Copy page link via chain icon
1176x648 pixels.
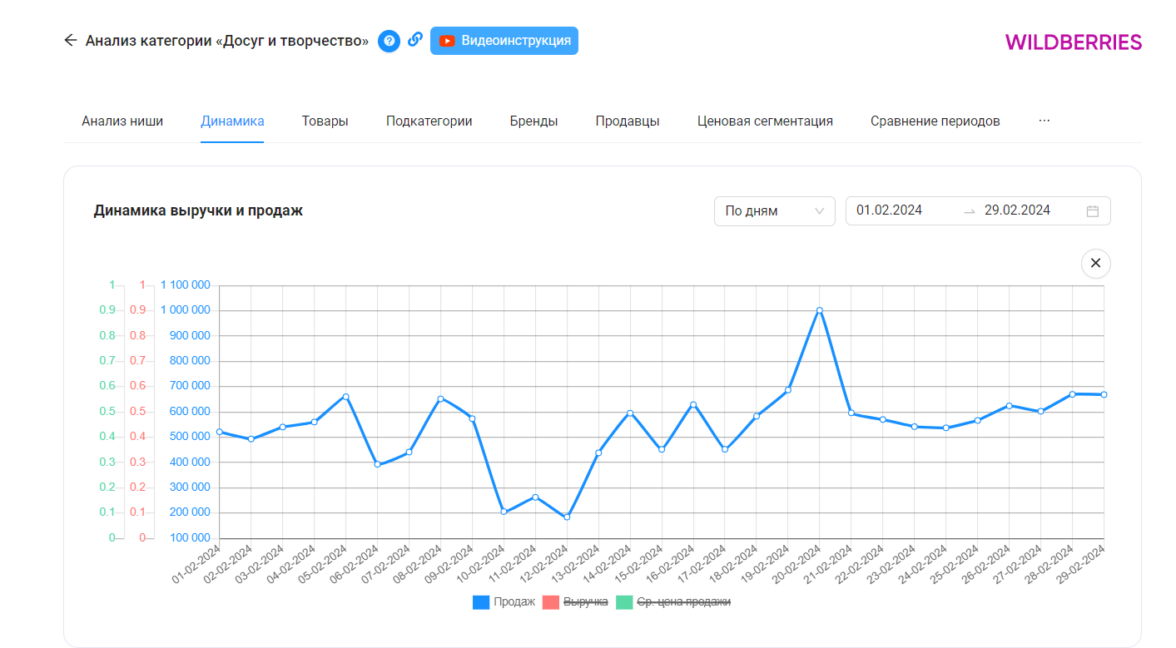pos(415,41)
